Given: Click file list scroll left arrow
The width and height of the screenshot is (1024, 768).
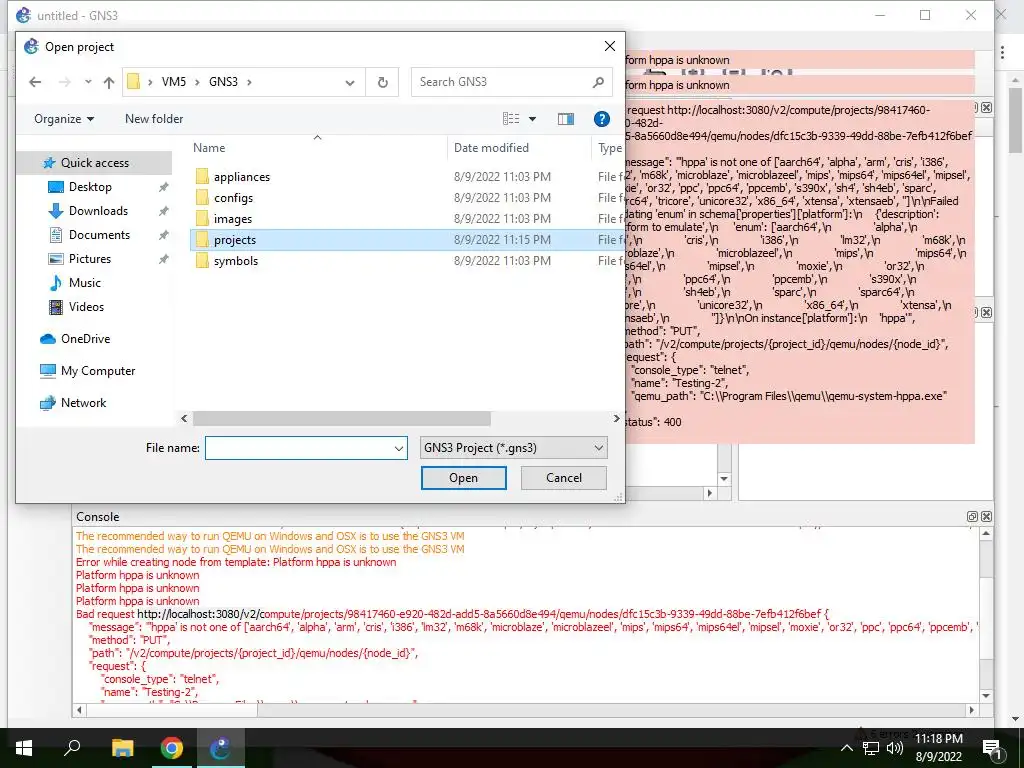Looking at the screenshot, I should click(x=184, y=419).
